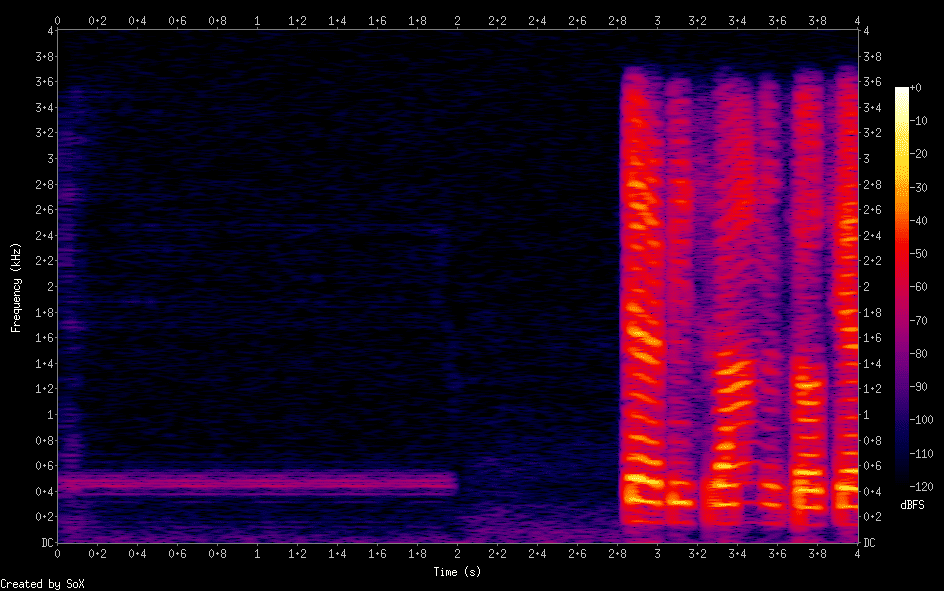Select the "-100" value on dBFS legend
944x591 pixels.
point(922,420)
